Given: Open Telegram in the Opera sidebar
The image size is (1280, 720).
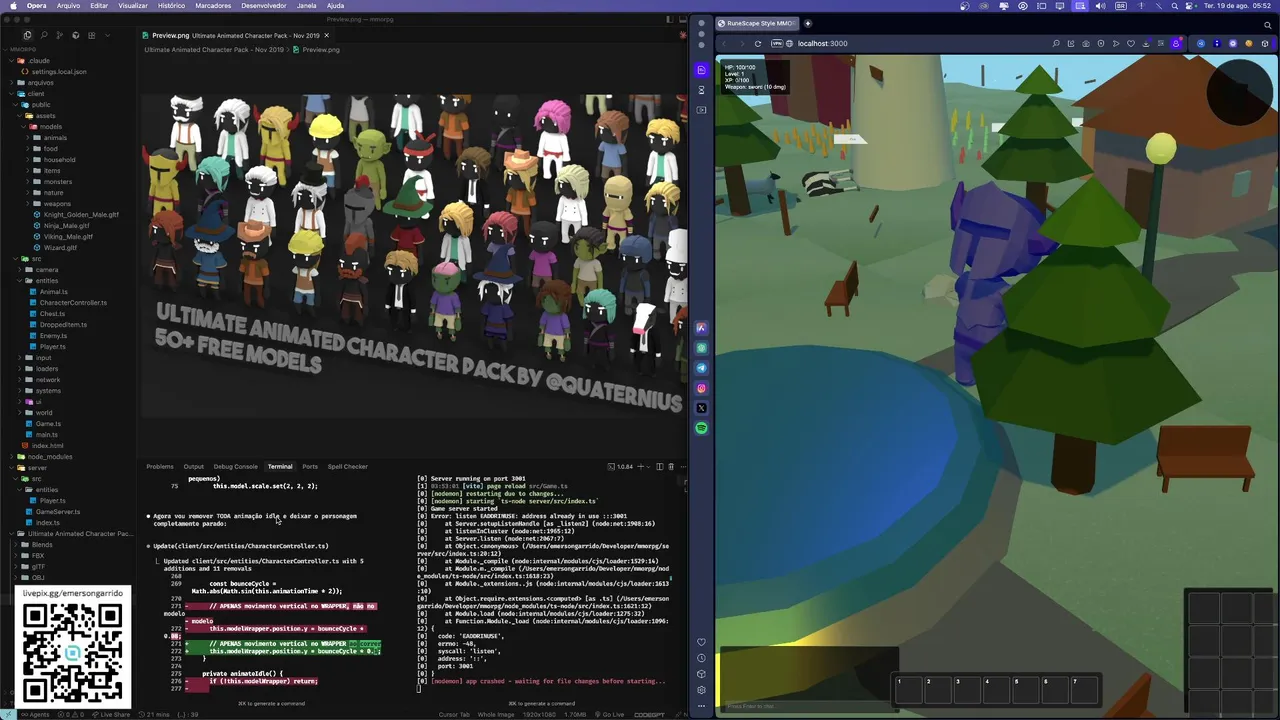Looking at the screenshot, I should pos(701,368).
